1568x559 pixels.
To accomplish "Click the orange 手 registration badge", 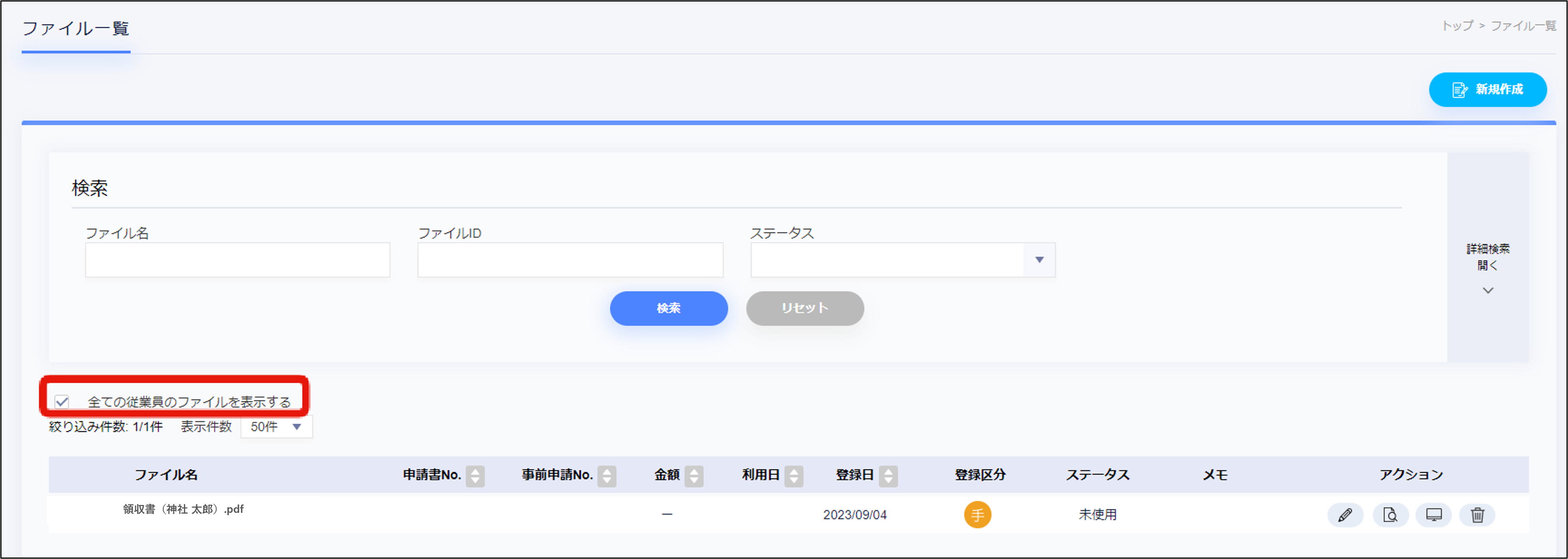I will pyautogui.click(x=978, y=514).
